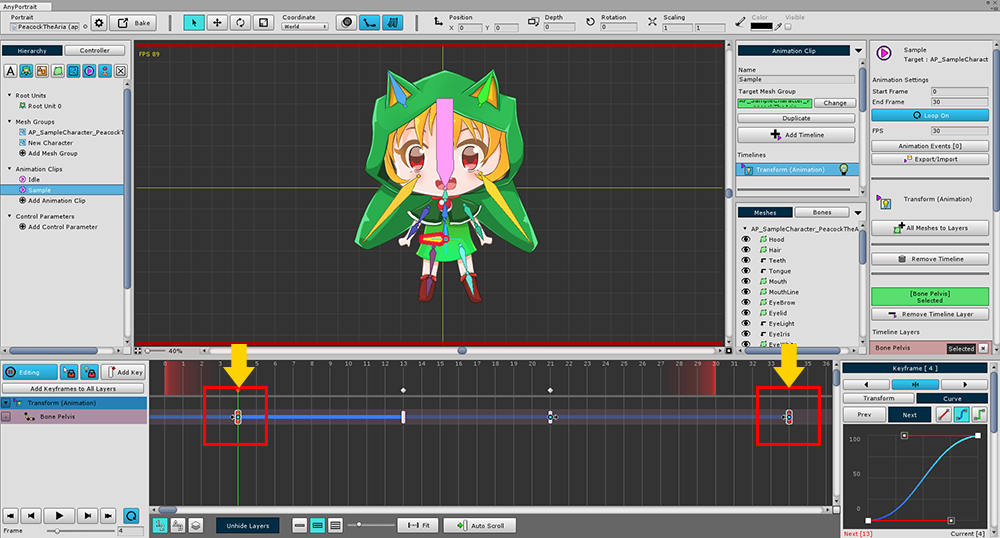Image resolution: width=1000 pixels, height=538 pixels.
Task: Click the animation clip filter icon
Action: pyautogui.click(x=89, y=71)
